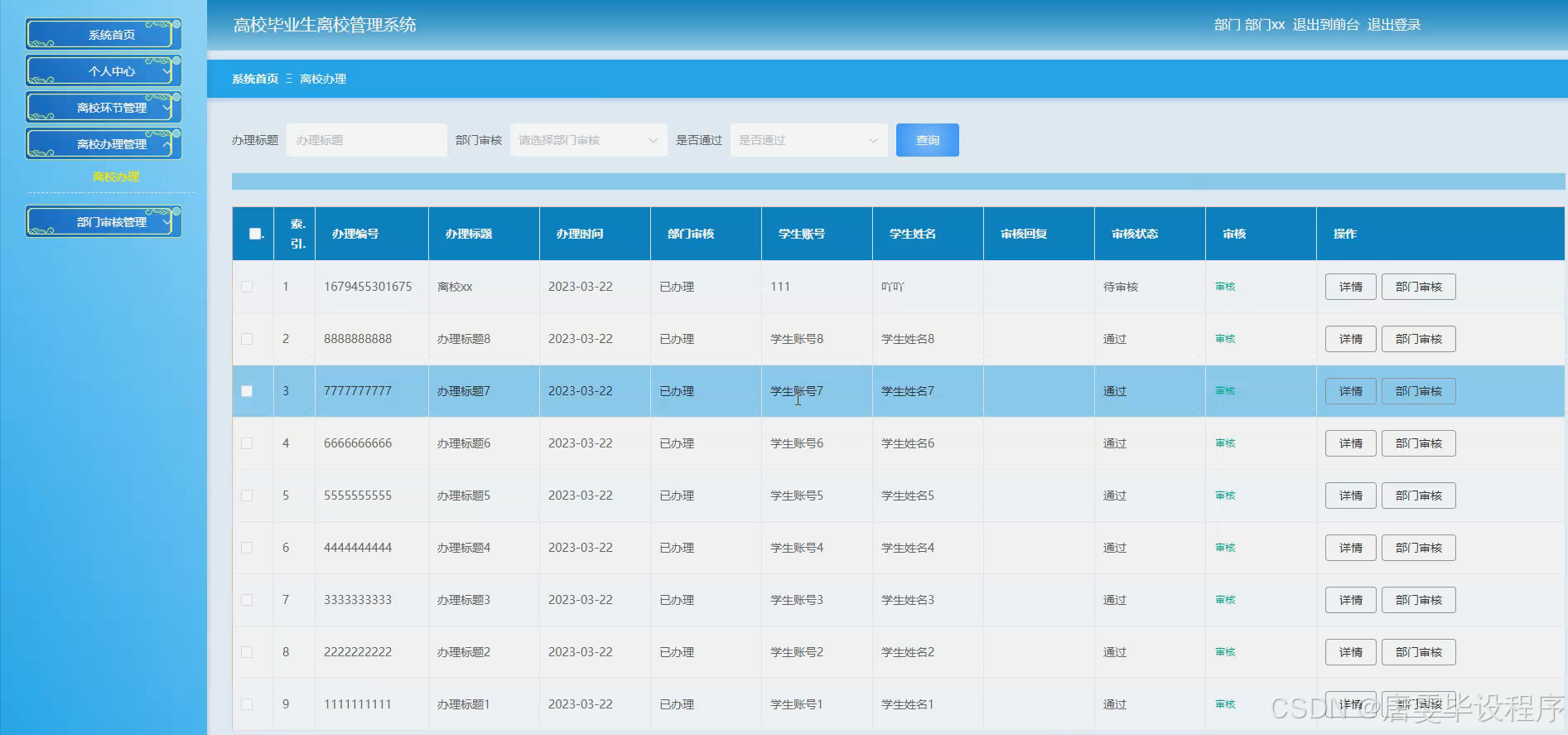Expand the 个人中心 sidebar menu
1568x735 pixels.
tap(104, 70)
